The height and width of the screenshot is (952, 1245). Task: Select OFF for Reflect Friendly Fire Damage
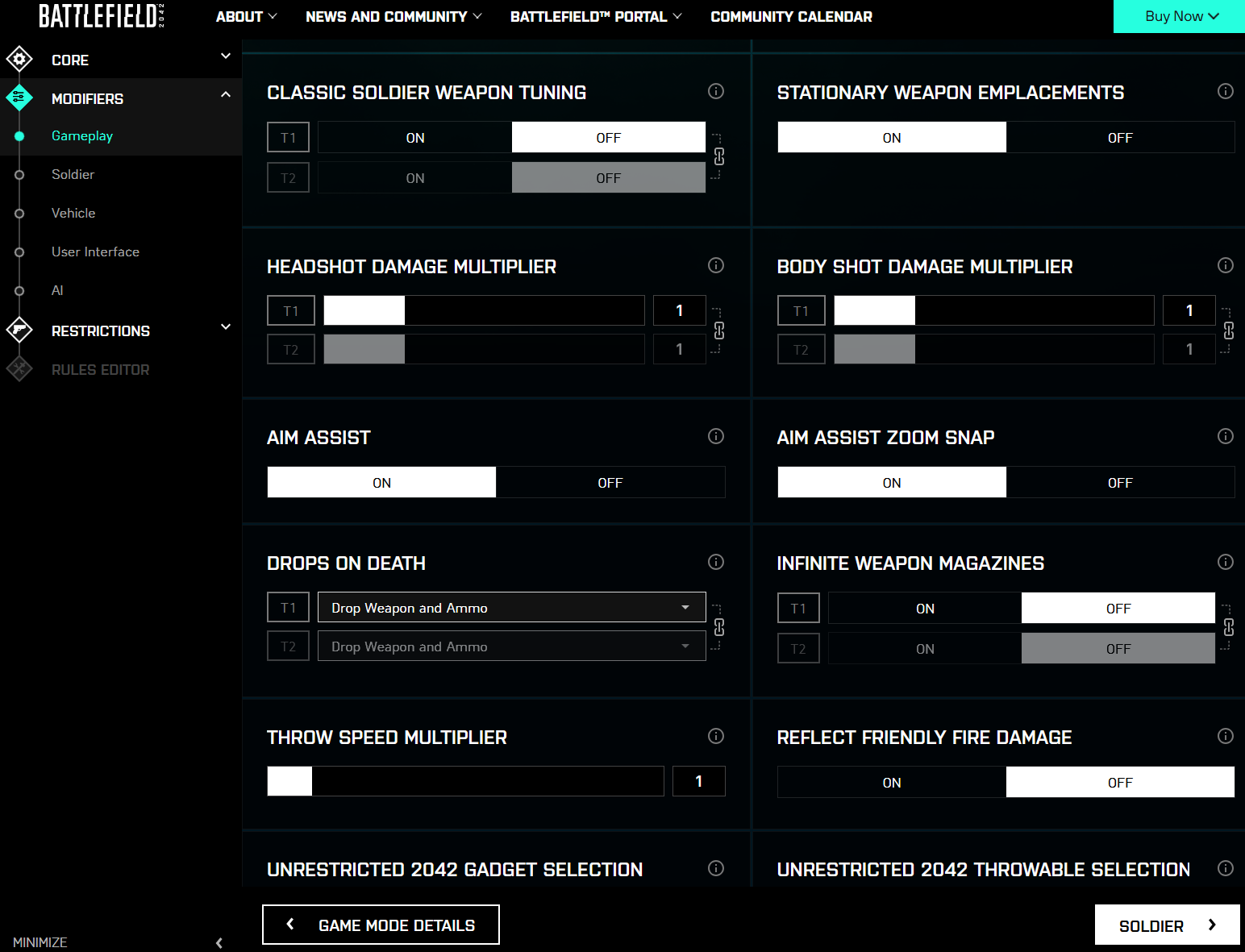tap(1120, 783)
